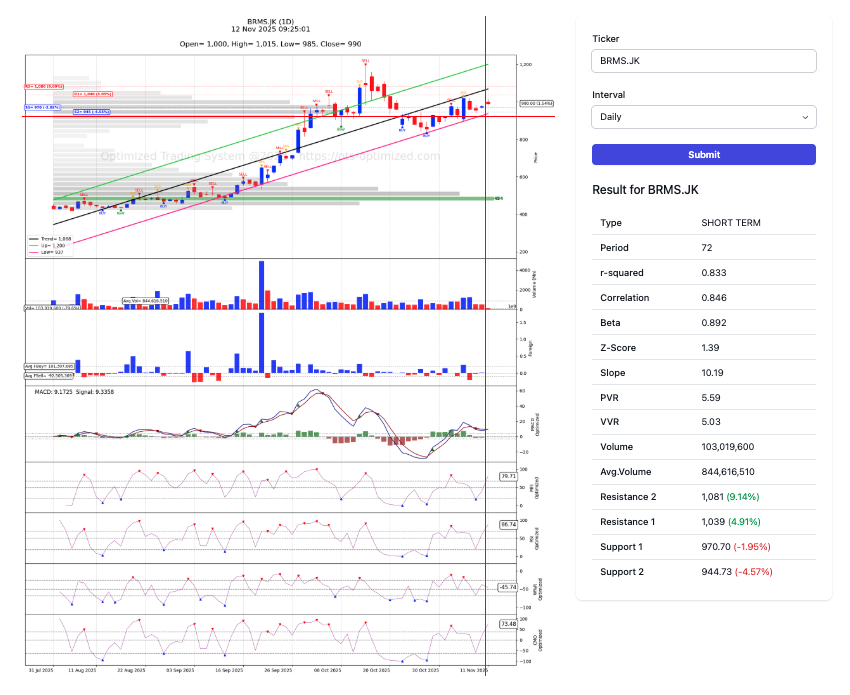Click the 79.71 indicator value box
The width and height of the screenshot is (850, 695).
pos(507,476)
